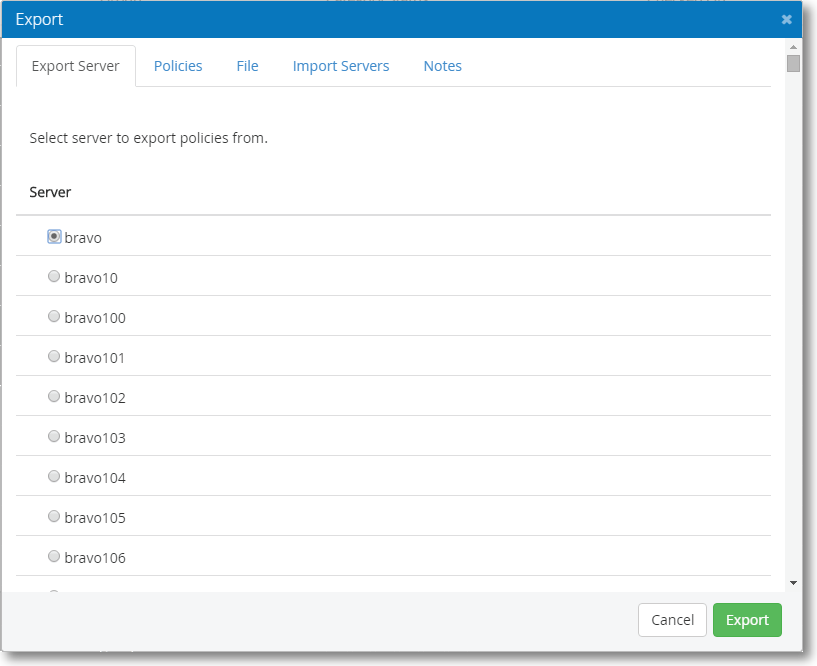Pick the bravo101 radio button
This screenshot has width=817, height=666.
pos(54,356)
